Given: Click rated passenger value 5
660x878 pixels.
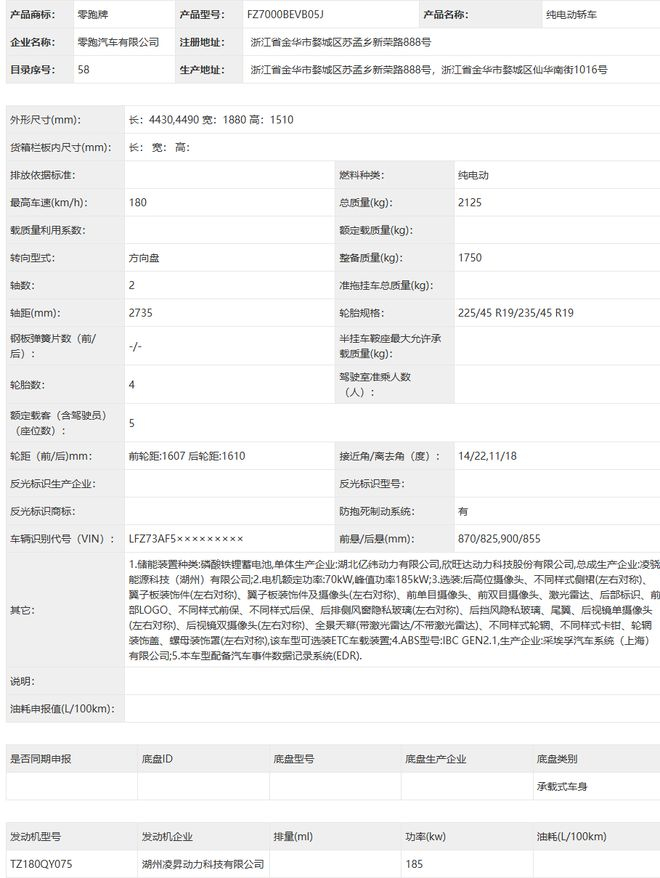Looking at the screenshot, I should click(x=132, y=423).
